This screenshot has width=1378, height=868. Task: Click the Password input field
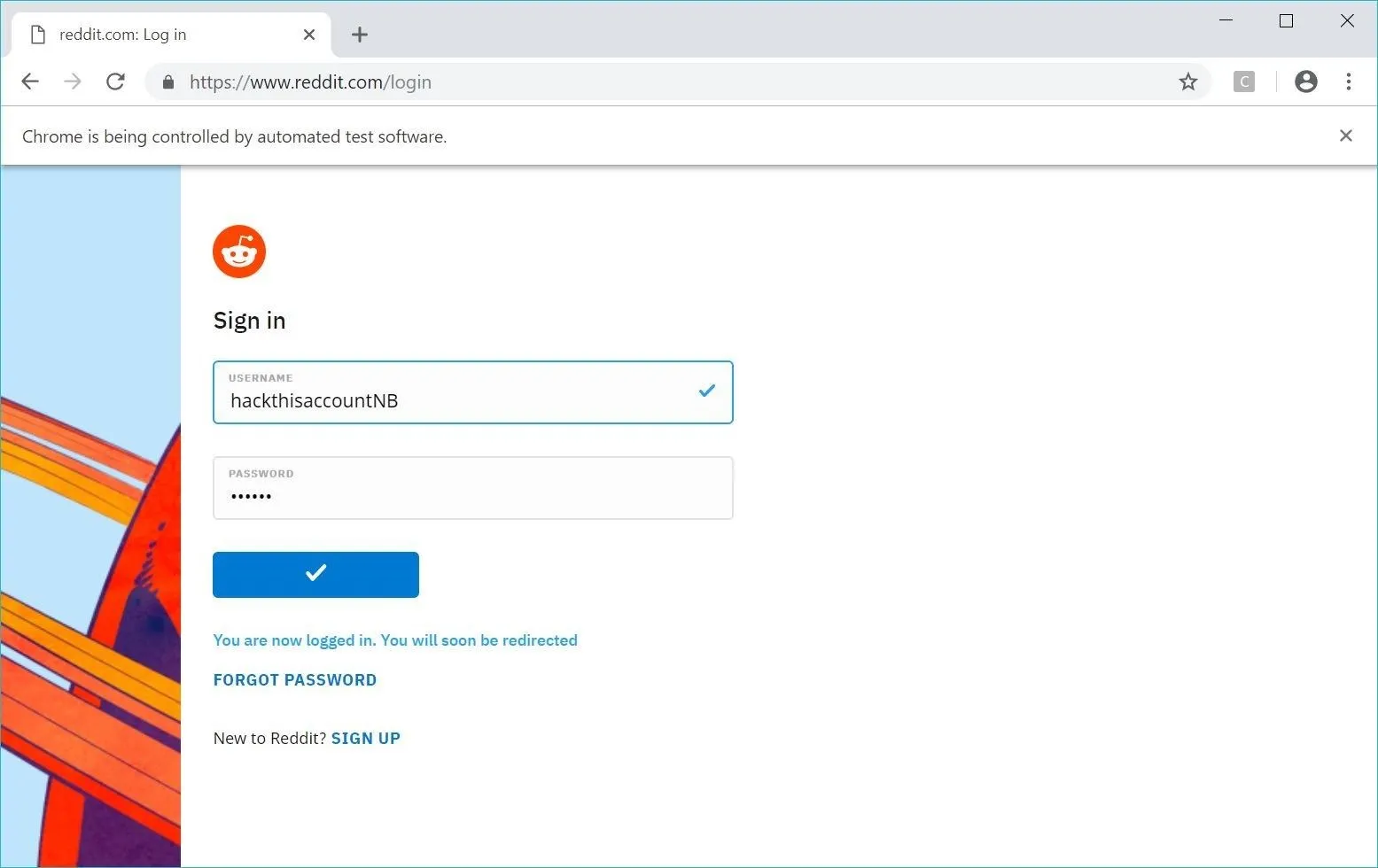coord(473,488)
